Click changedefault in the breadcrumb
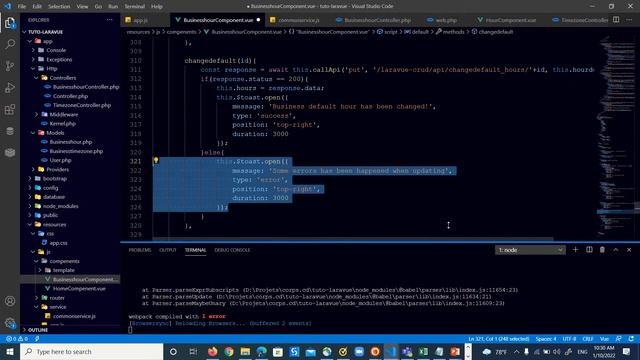This screenshot has width=640, height=360. pyautogui.click(x=496, y=32)
